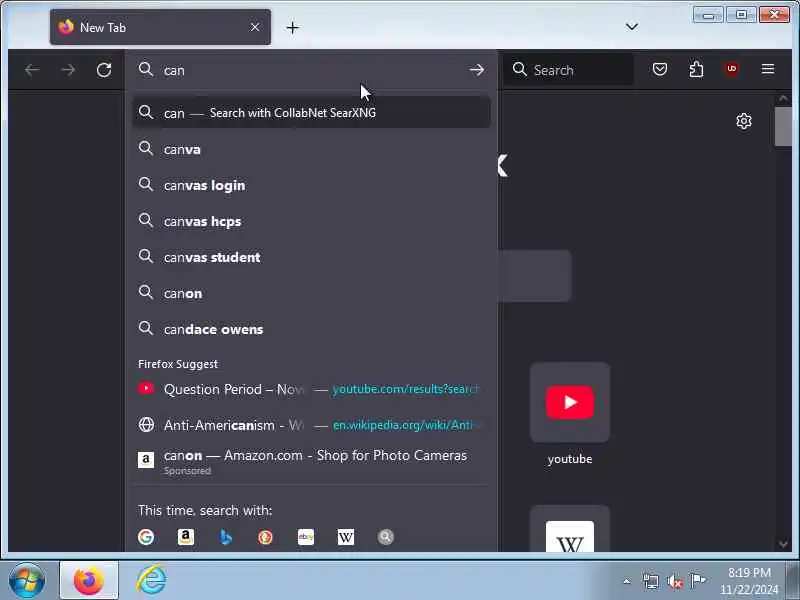Open the Extensions puzzle-piece icon

[696, 69]
